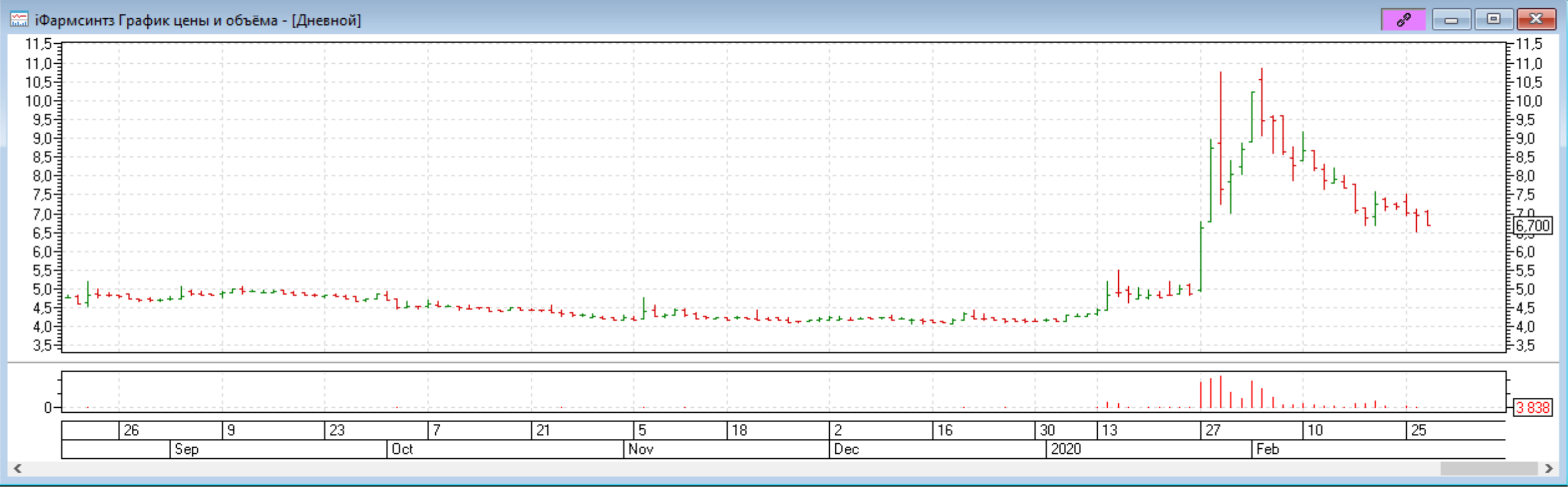The height and width of the screenshot is (487, 1568).
Task: Click the Sep month label on timeline
Action: (x=186, y=449)
